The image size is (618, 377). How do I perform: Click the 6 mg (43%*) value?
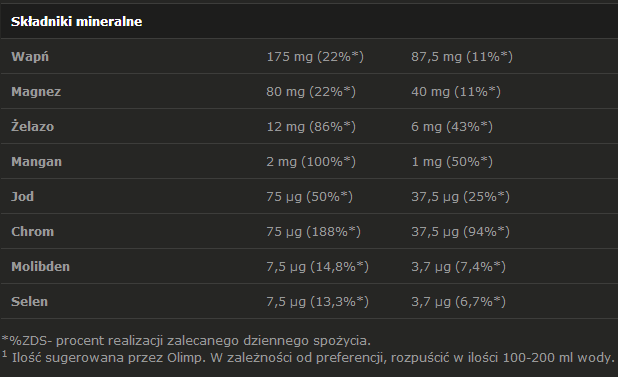tap(452, 127)
